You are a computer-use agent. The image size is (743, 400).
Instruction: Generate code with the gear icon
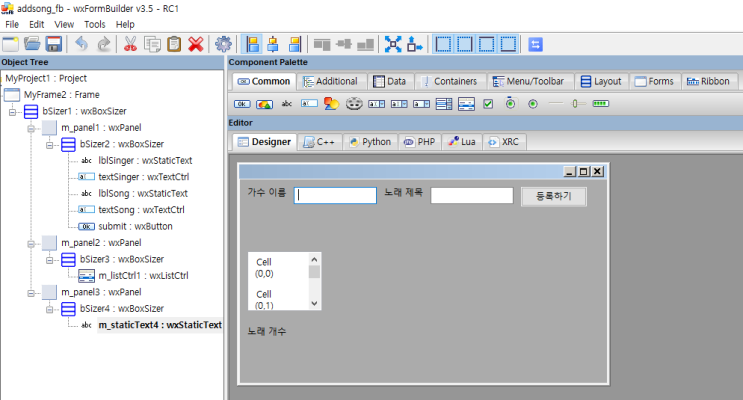223,44
